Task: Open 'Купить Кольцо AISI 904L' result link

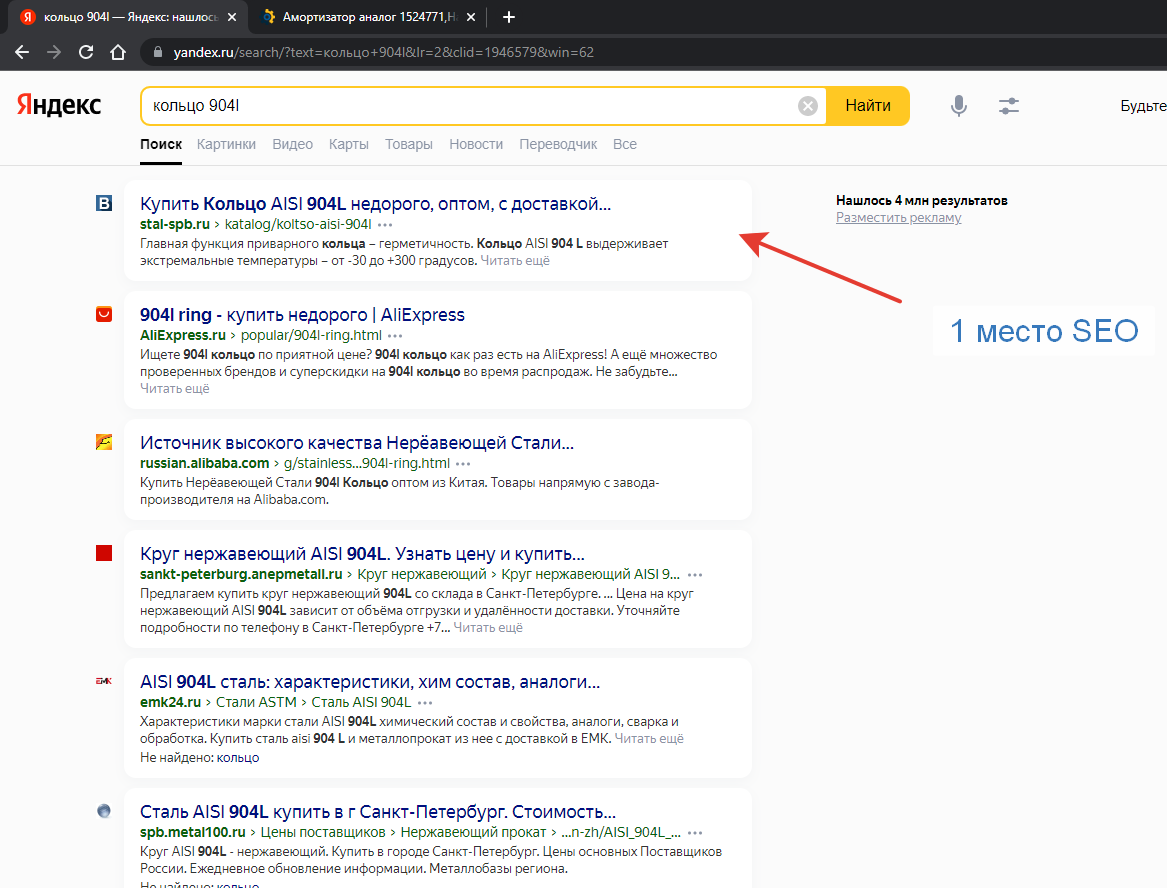Action: coord(375,204)
